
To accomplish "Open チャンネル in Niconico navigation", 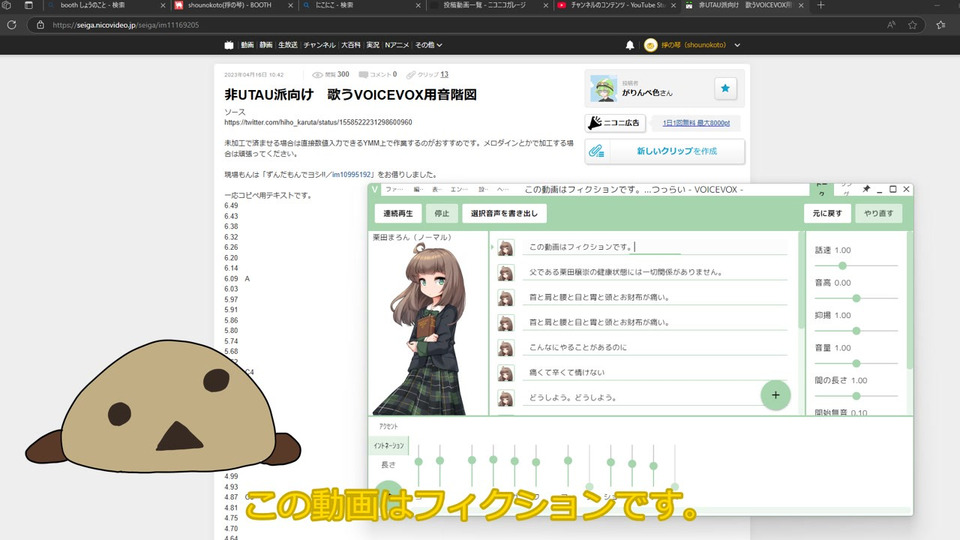I will tap(320, 45).
